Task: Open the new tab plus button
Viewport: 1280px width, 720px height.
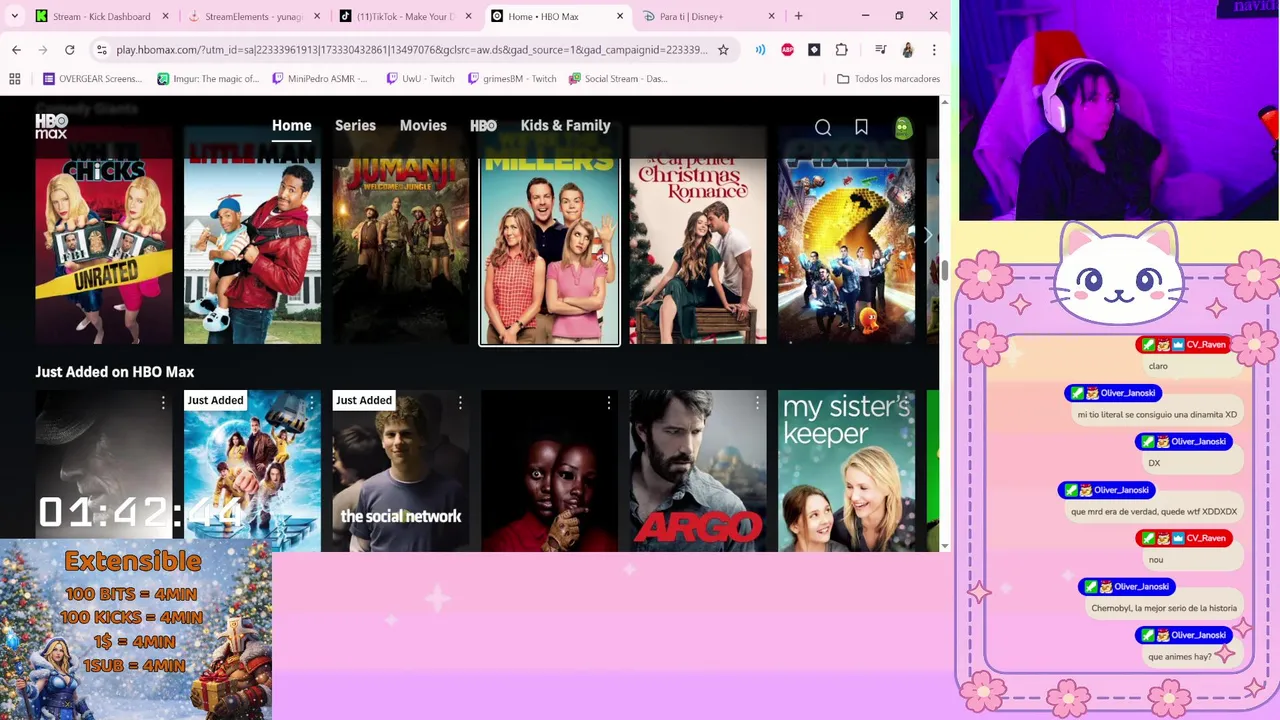Action: point(798,16)
